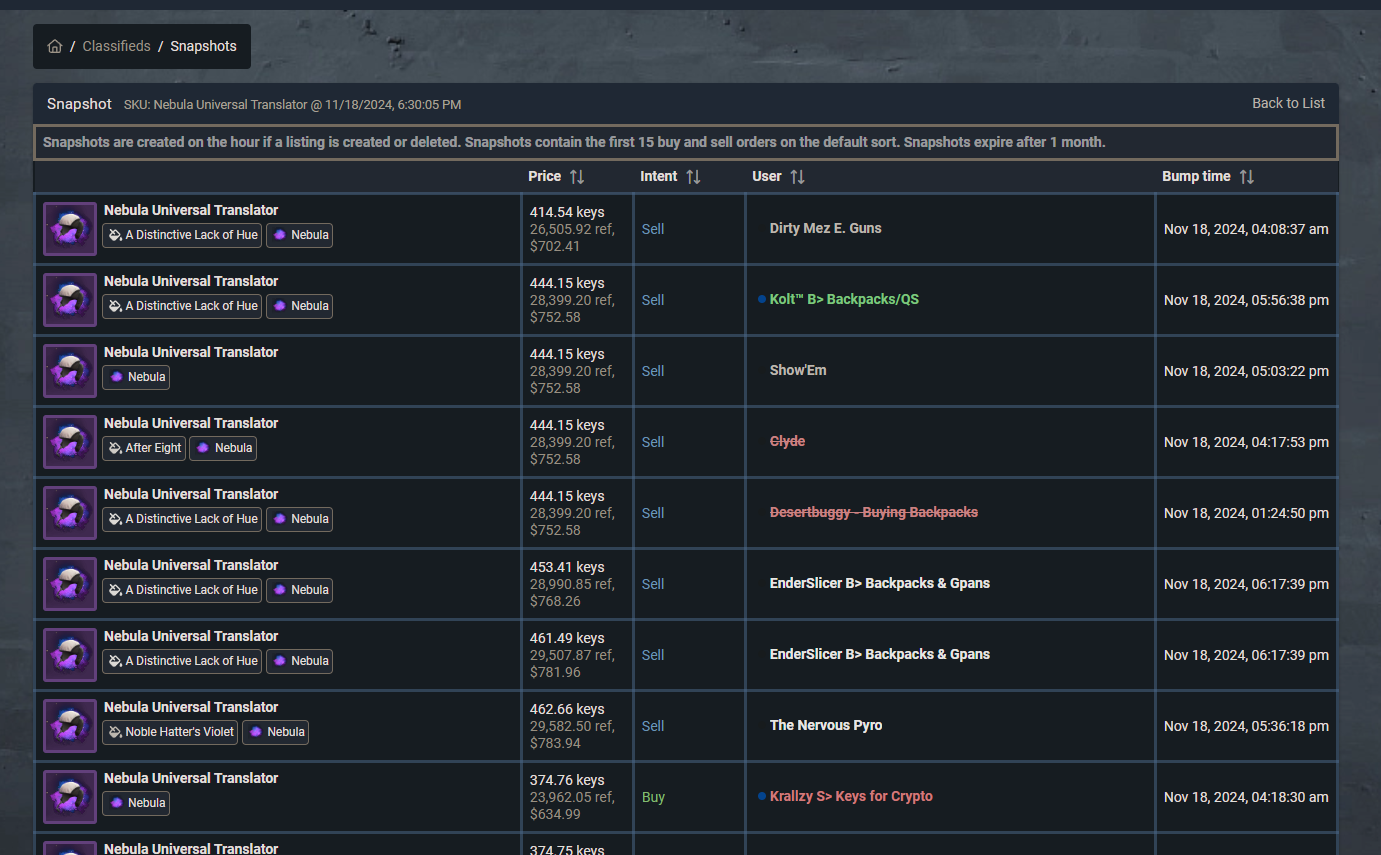Open Krallzy S> Keys for Crypto profile

tap(851, 796)
